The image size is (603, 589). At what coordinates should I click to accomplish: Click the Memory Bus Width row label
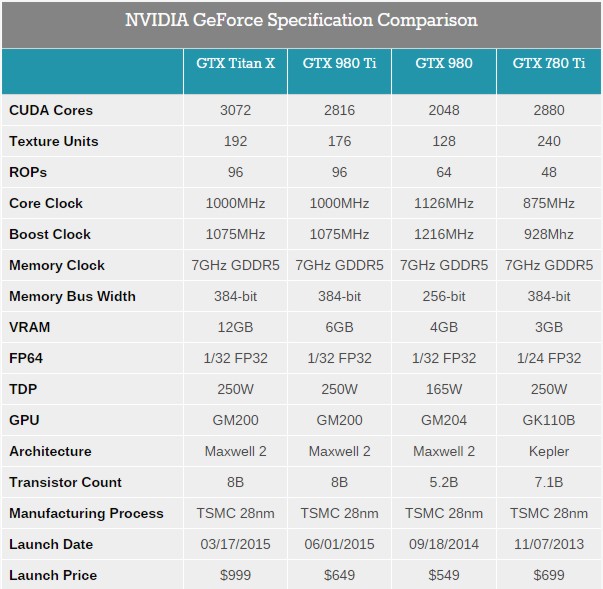[x=72, y=296]
